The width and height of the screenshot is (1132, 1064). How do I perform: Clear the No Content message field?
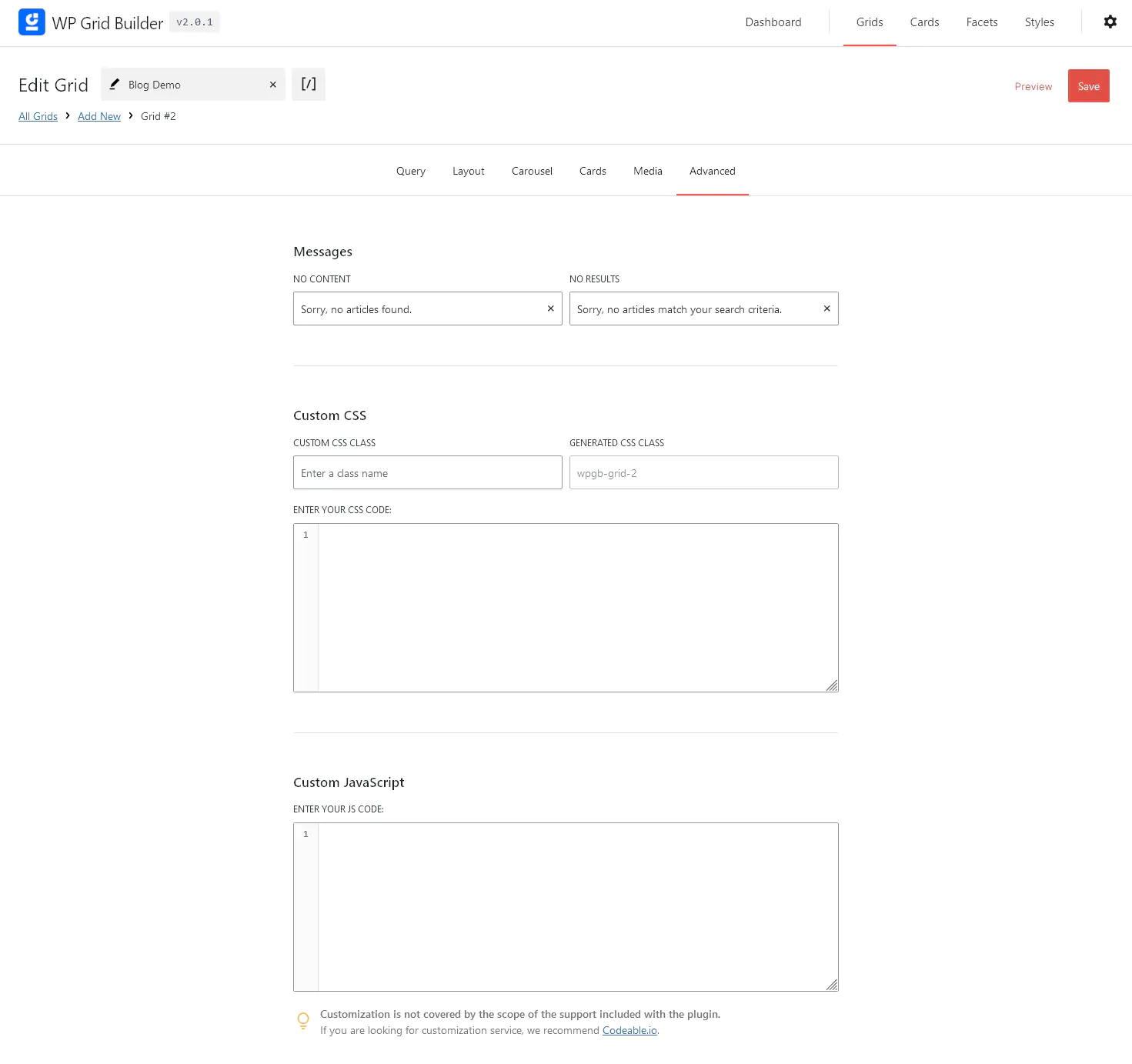coord(549,309)
